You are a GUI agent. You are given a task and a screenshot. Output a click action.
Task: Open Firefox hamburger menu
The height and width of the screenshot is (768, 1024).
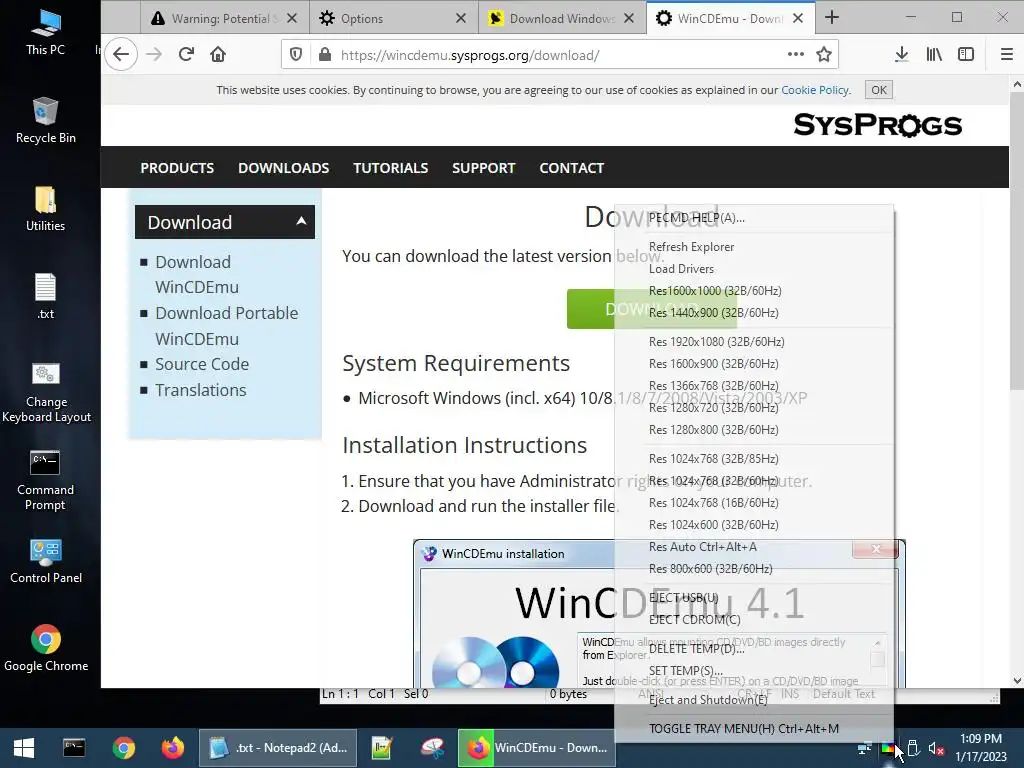pyautogui.click(x=1006, y=54)
